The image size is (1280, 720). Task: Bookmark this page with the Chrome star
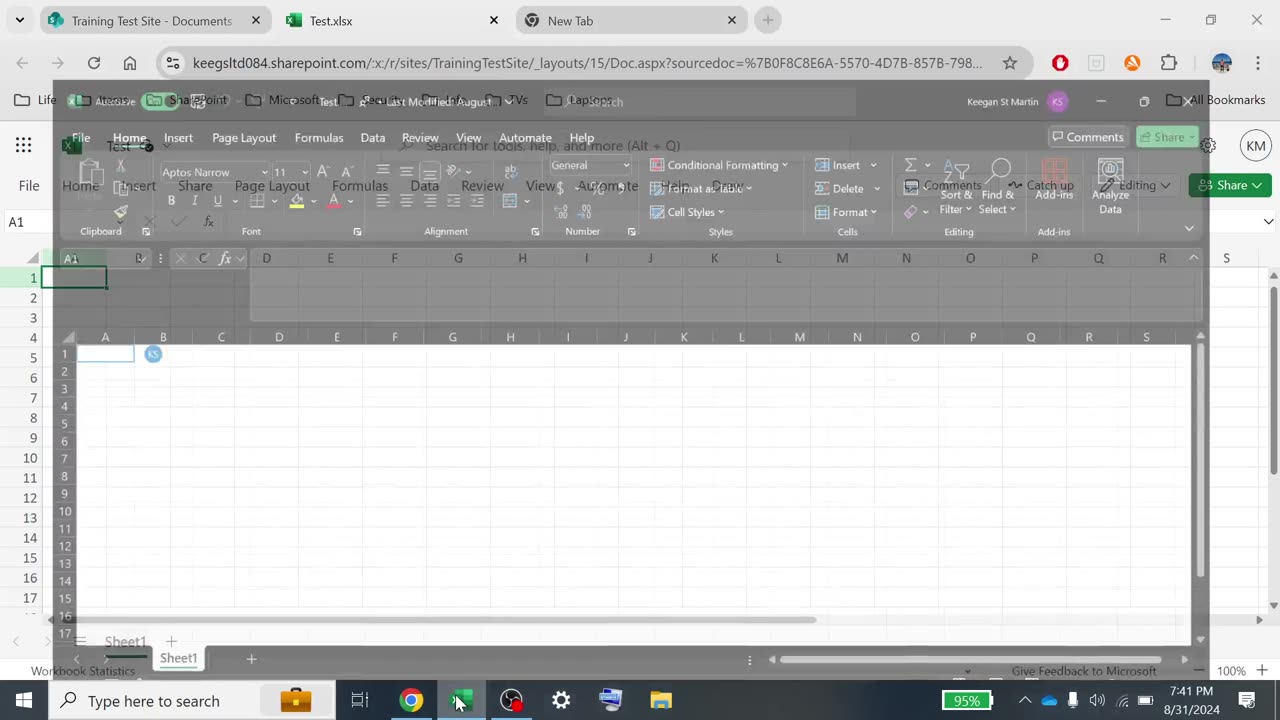pyautogui.click(x=1010, y=63)
